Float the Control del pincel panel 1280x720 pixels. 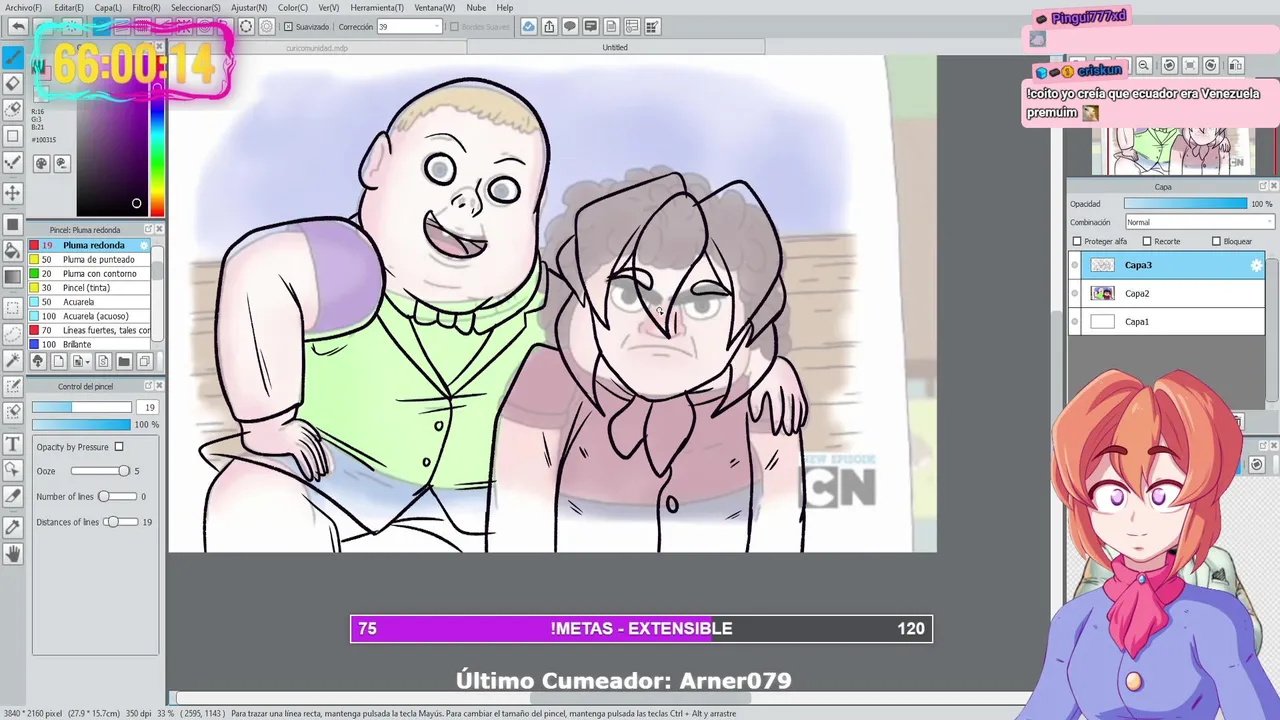[x=149, y=386]
